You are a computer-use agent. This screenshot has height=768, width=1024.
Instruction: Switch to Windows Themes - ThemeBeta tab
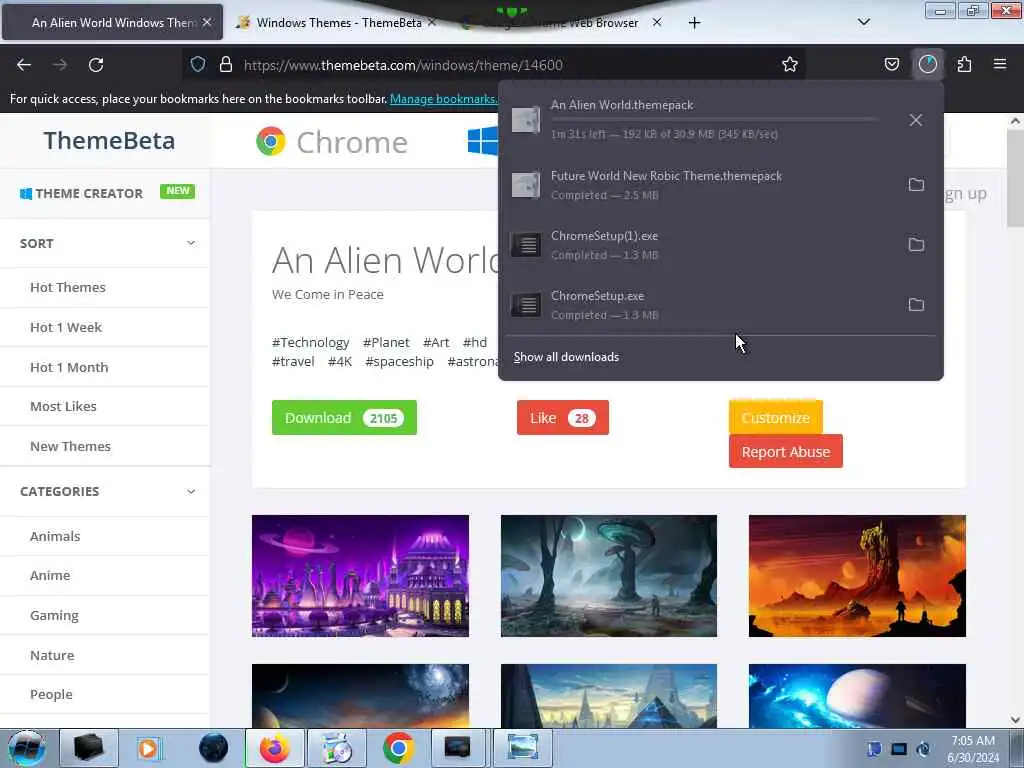pos(338,23)
